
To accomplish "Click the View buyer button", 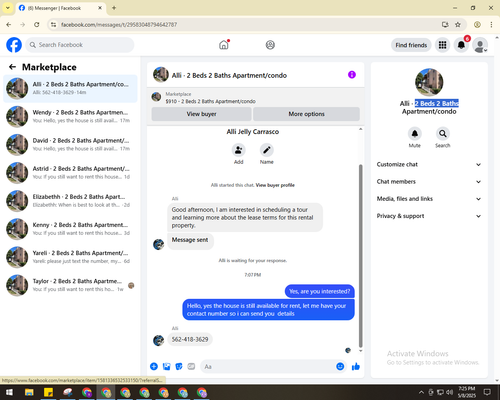I will tap(201, 114).
